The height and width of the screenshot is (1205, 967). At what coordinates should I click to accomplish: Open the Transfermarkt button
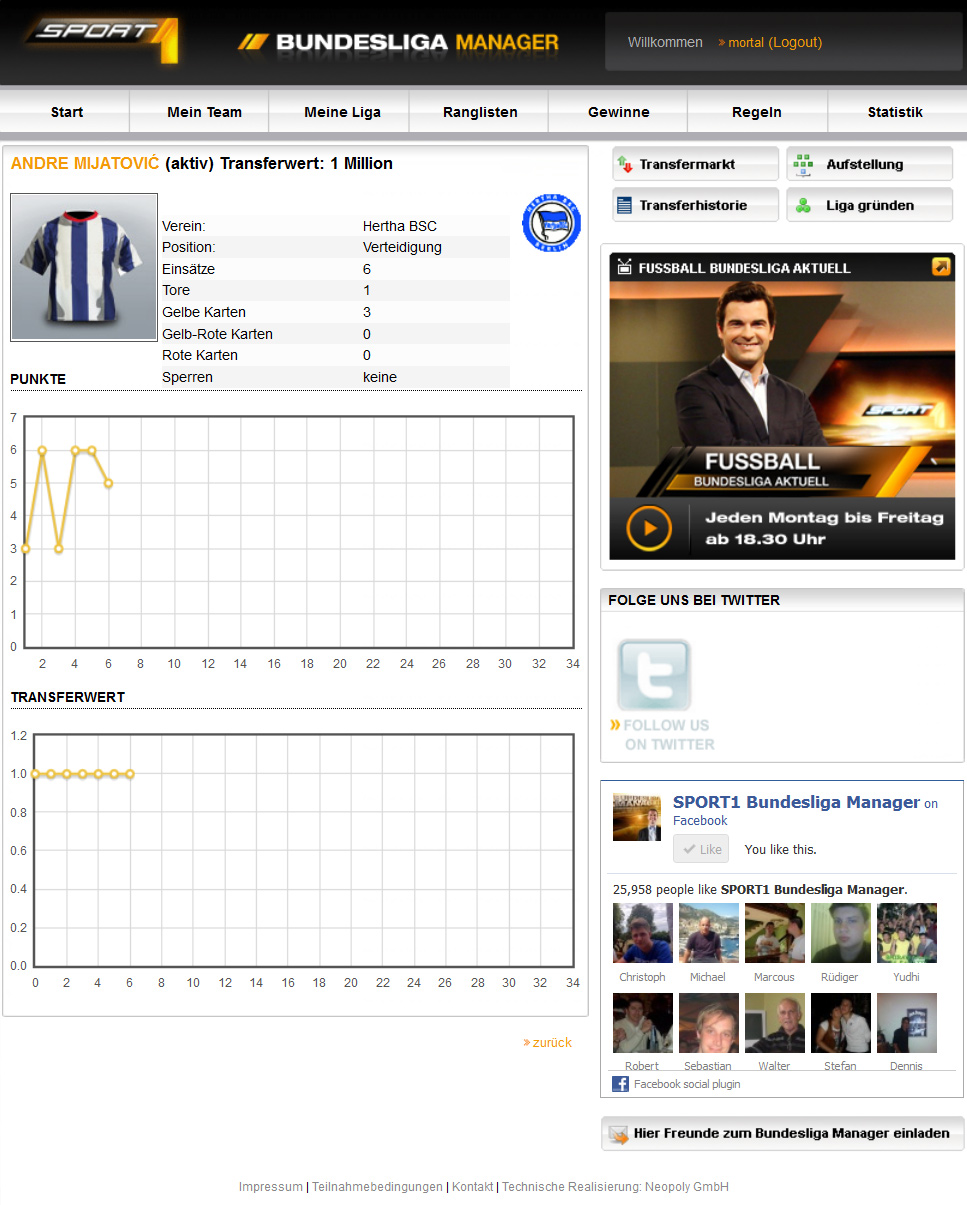click(x=695, y=164)
